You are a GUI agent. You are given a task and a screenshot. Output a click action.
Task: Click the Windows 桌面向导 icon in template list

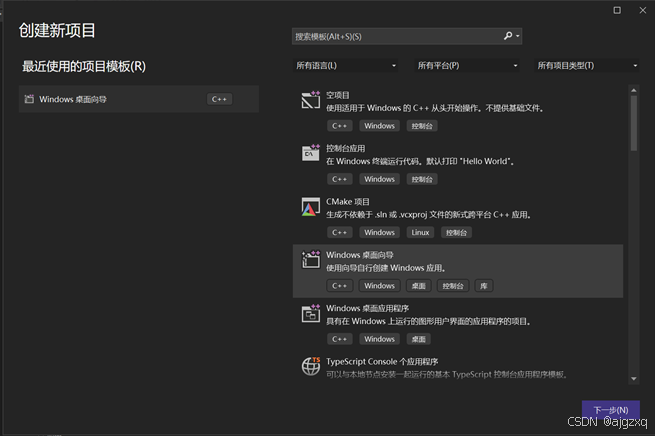coord(310,259)
